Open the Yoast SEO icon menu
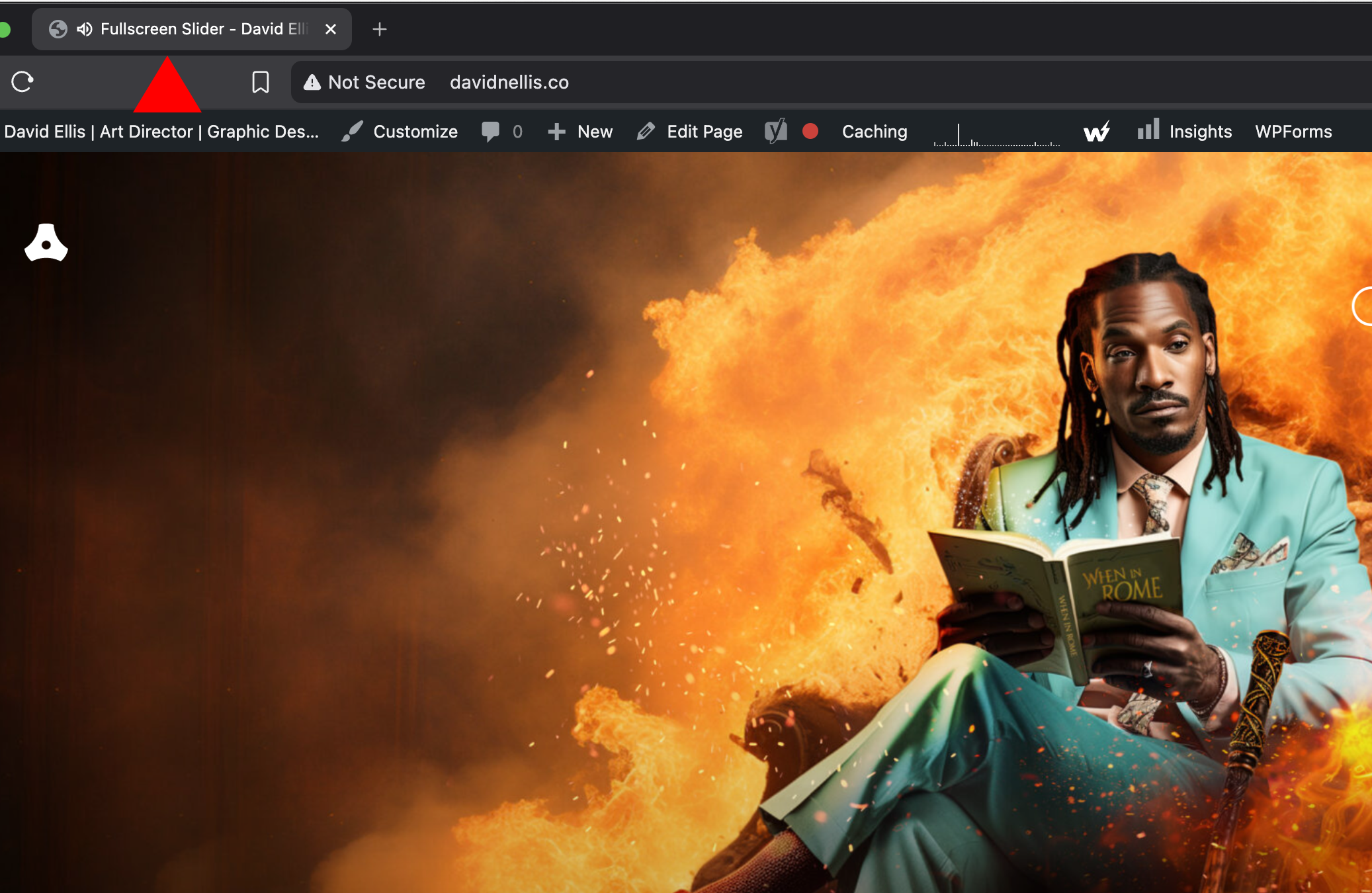1372x893 pixels. coord(776,131)
